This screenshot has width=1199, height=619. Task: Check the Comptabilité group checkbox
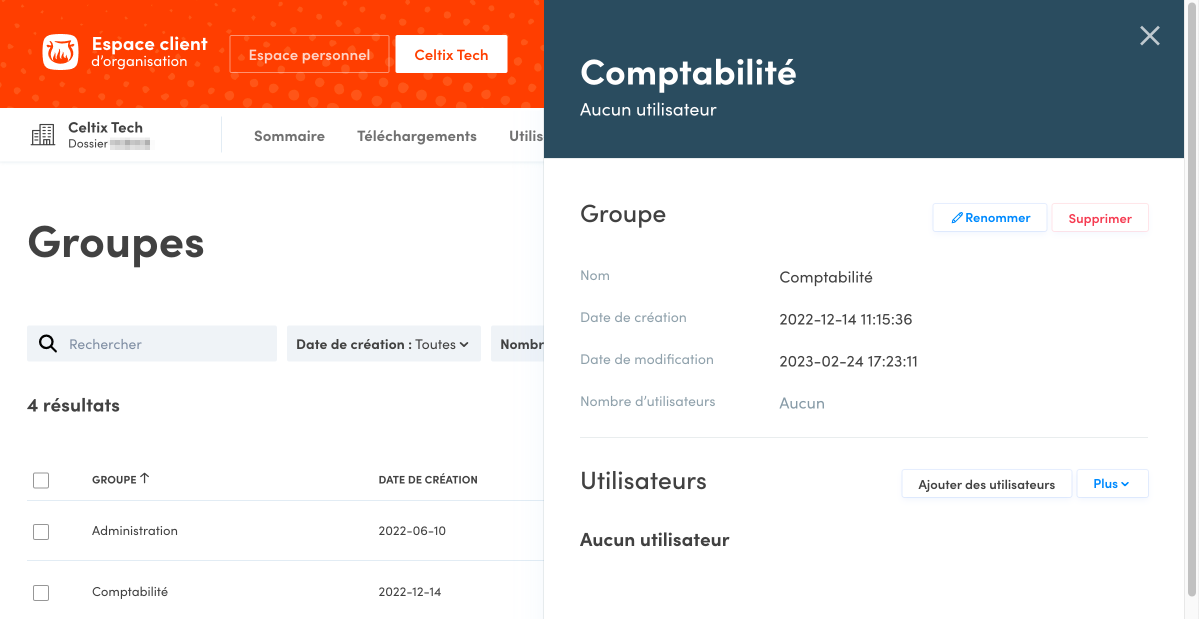[41, 593]
